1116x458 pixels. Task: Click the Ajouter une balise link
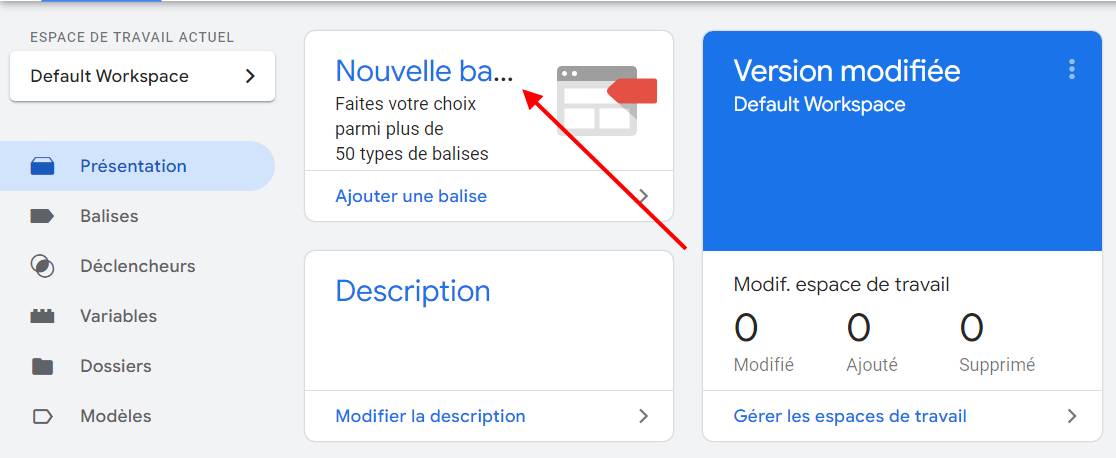tap(411, 196)
